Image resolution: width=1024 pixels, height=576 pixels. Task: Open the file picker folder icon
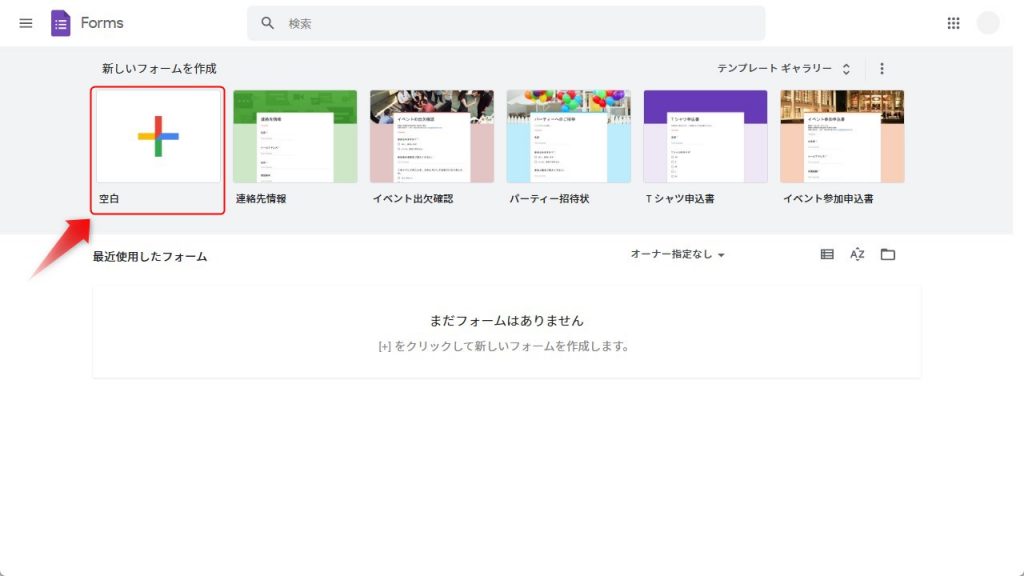[x=888, y=254]
